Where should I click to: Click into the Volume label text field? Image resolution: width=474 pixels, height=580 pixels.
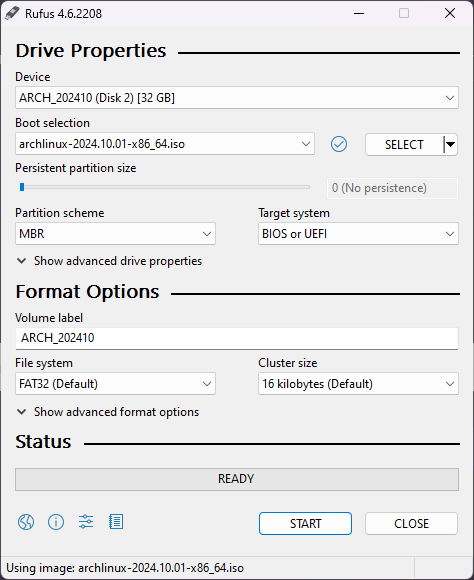pyautogui.click(x=237, y=338)
